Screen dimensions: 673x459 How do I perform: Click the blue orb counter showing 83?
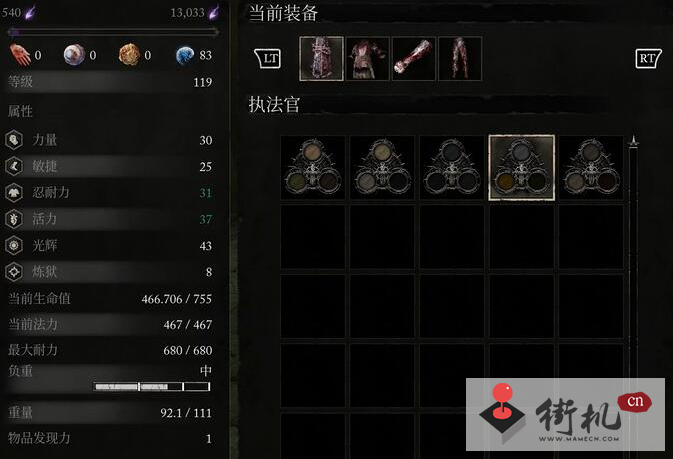pos(194,55)
